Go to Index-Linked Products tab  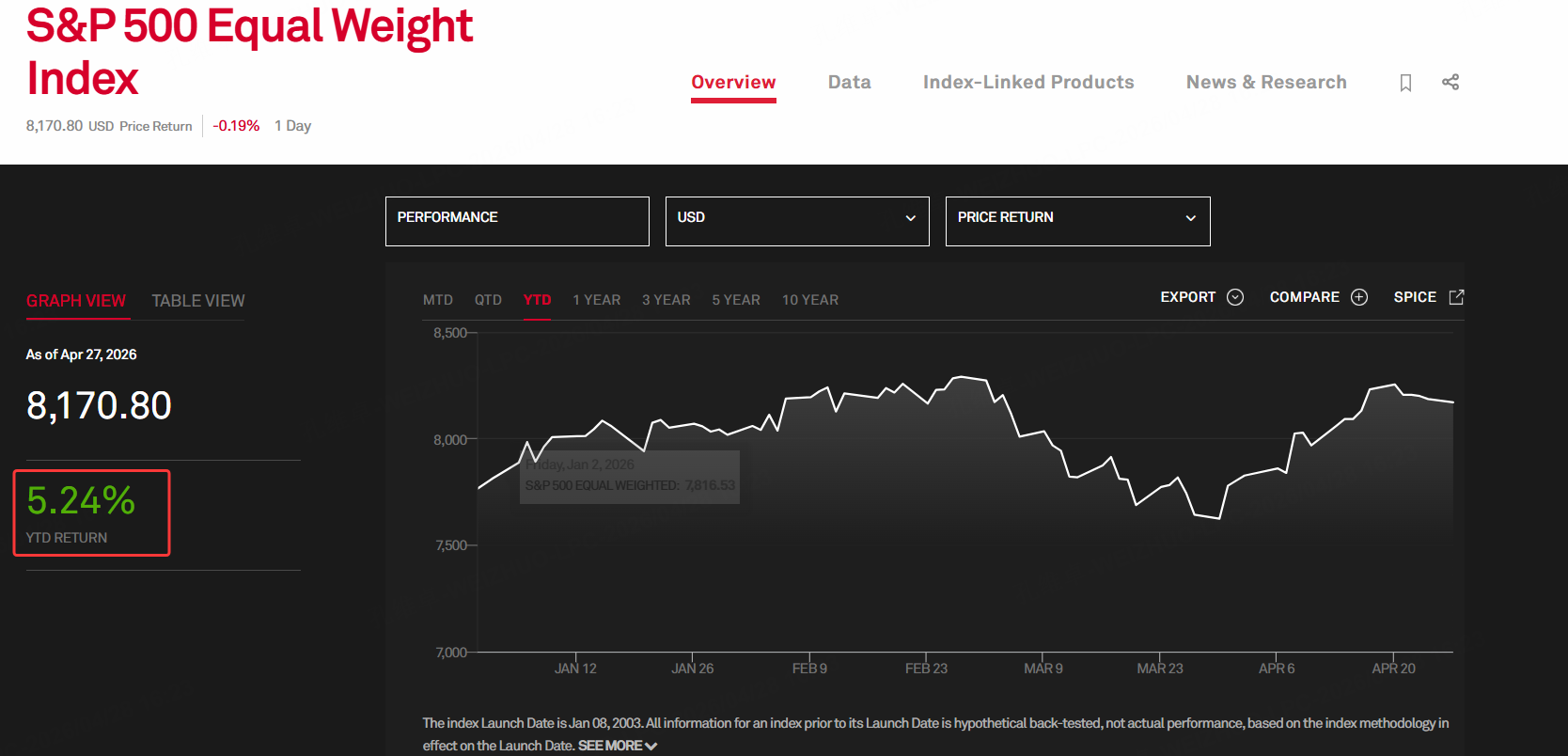(1028, 82)
